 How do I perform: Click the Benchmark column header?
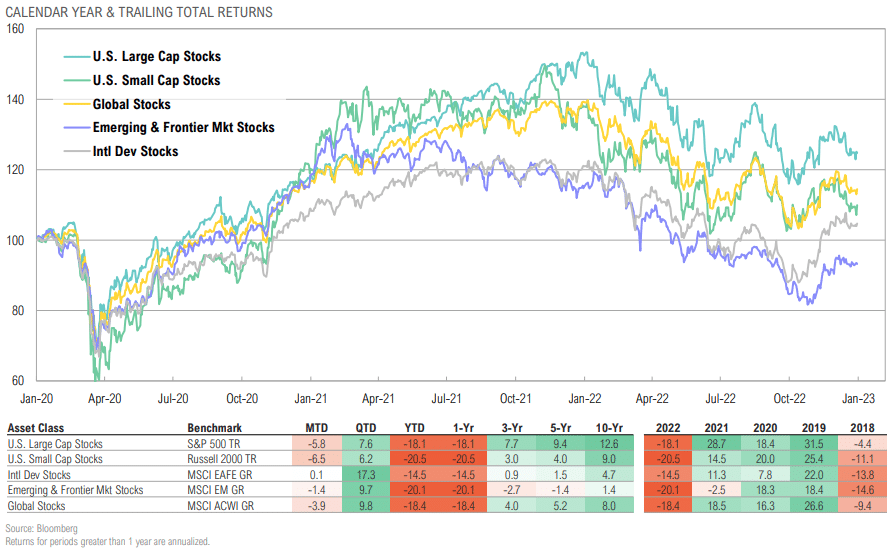click(x=214, y=428)
